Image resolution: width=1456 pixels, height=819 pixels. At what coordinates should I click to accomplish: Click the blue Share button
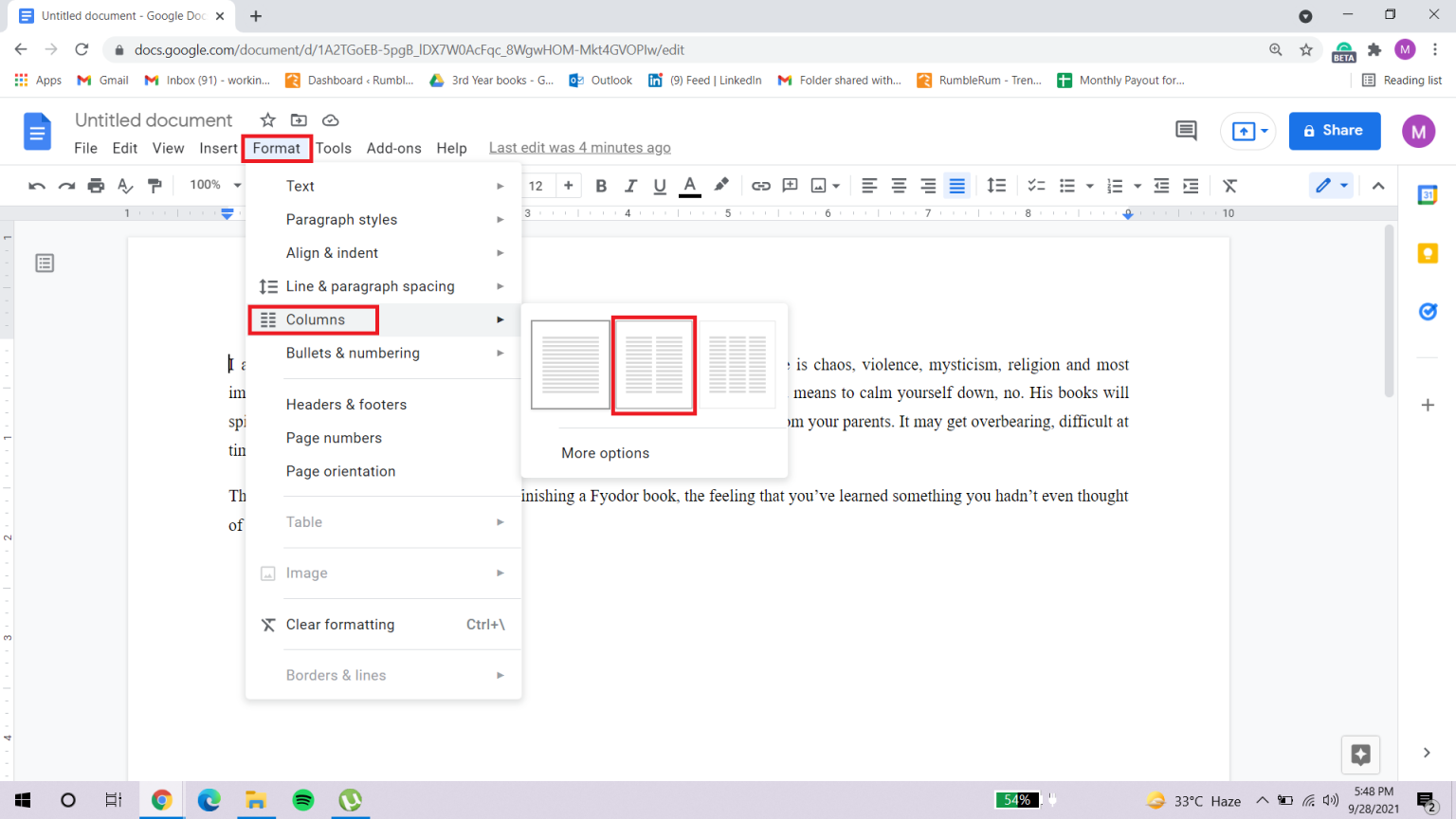pyautogui.click(x=1334, y=131)
